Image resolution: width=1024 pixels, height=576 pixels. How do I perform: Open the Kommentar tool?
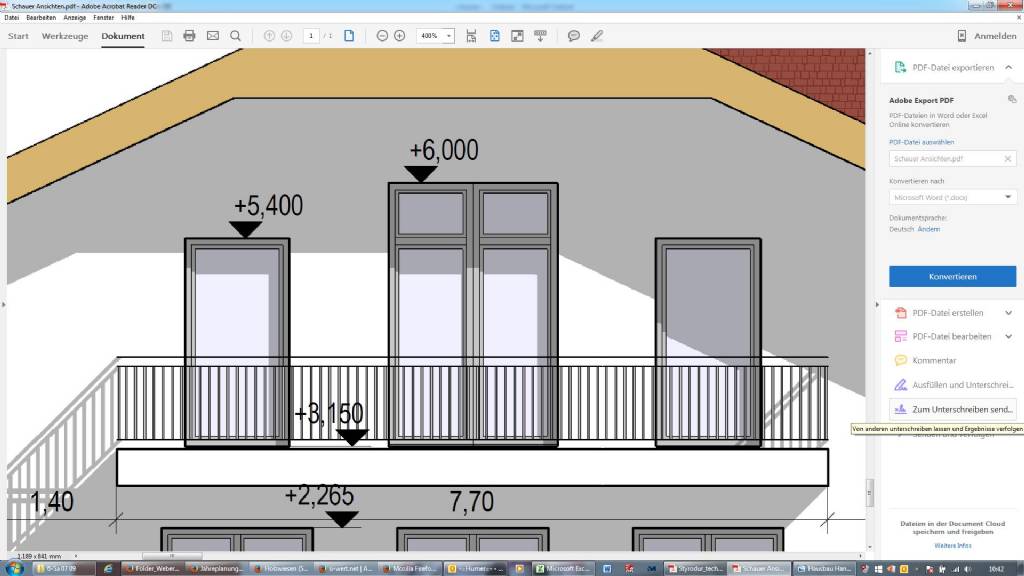[934, 360]
